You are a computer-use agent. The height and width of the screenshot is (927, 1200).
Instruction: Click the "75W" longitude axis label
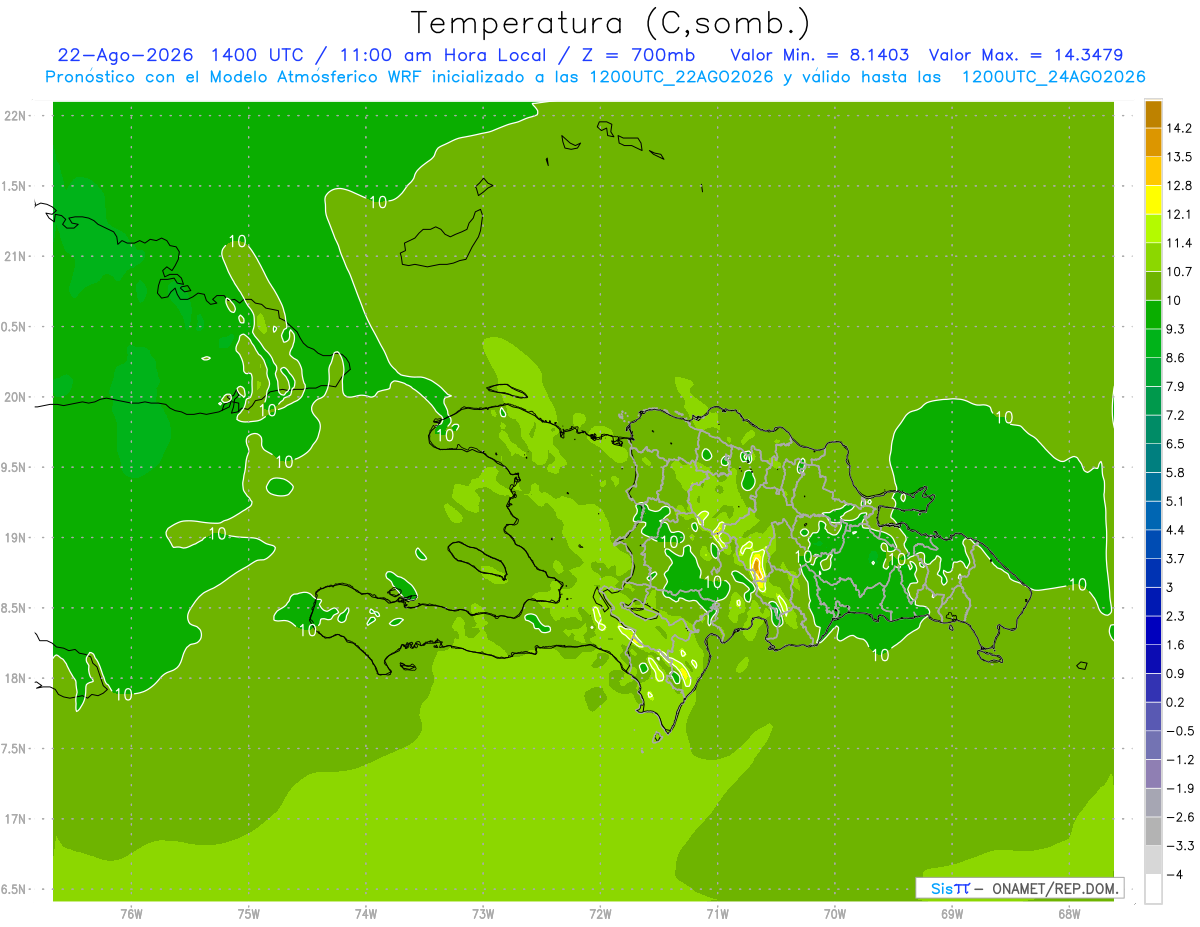click(249, 912)
